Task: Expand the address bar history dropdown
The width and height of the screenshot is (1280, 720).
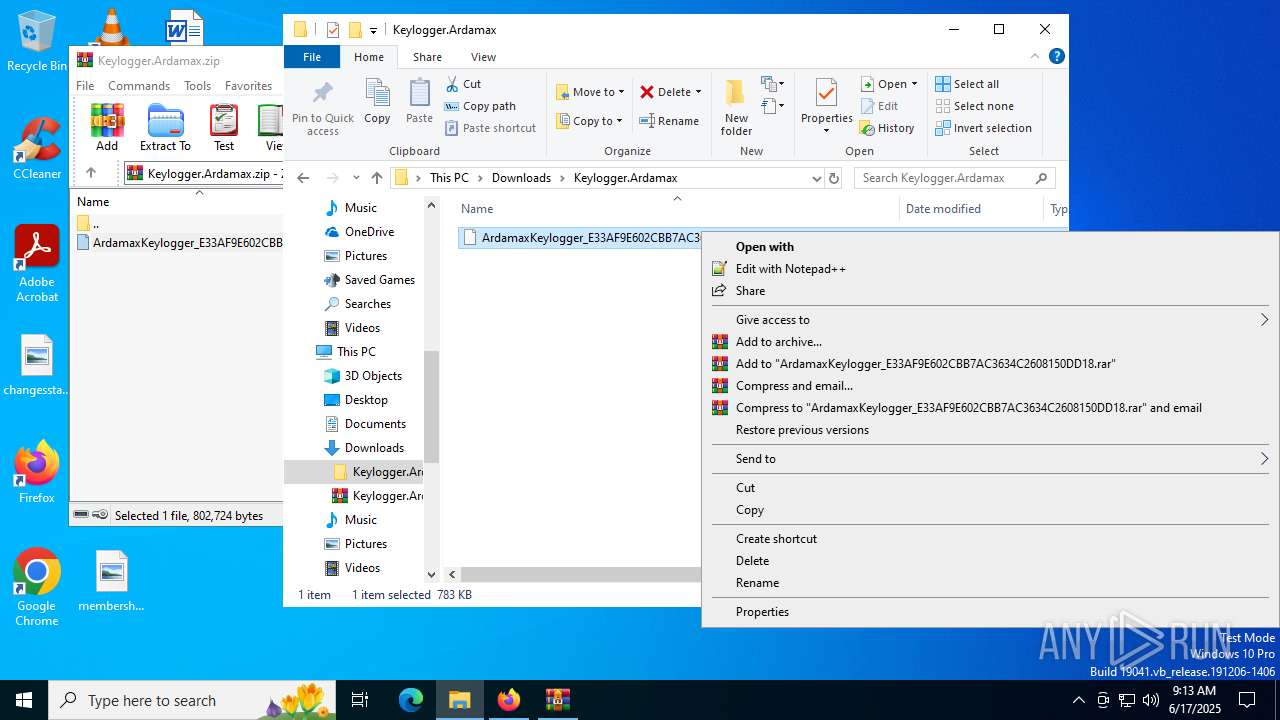Action: coord(816,178)
